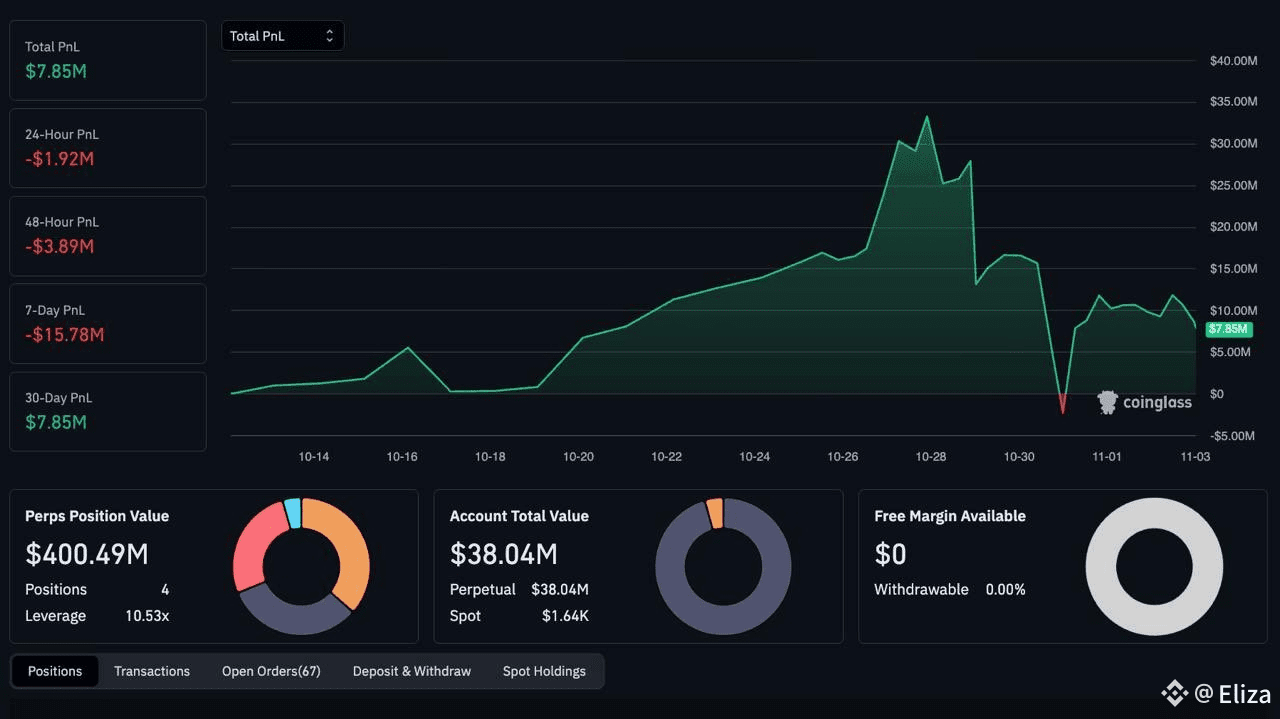Switch to the Positions tab
The image size is (1280, 719).
(55, 671)
